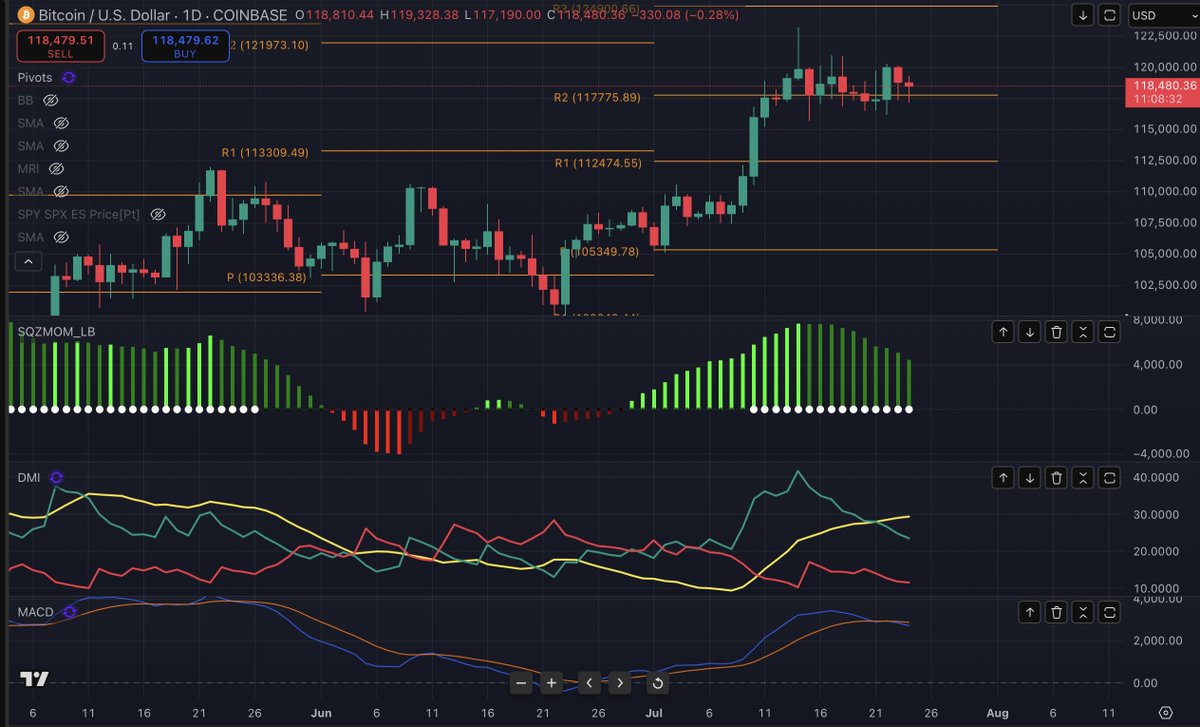This screenshot has height=727, width=1200.
Task: Delete the MACD pane
Action: pyautogui.click(x=1056, y=612)
